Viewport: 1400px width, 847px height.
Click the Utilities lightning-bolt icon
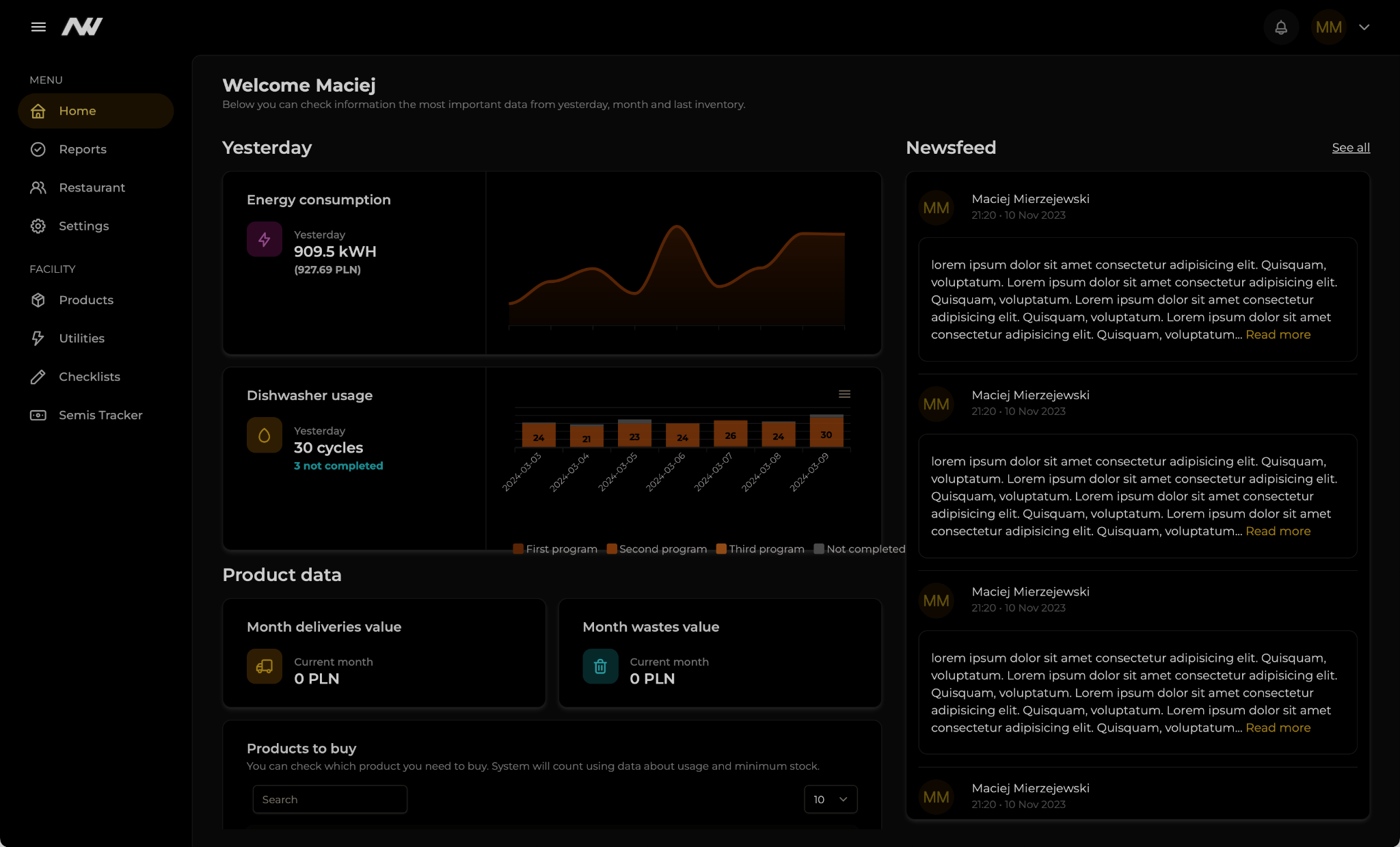(38, 338)
